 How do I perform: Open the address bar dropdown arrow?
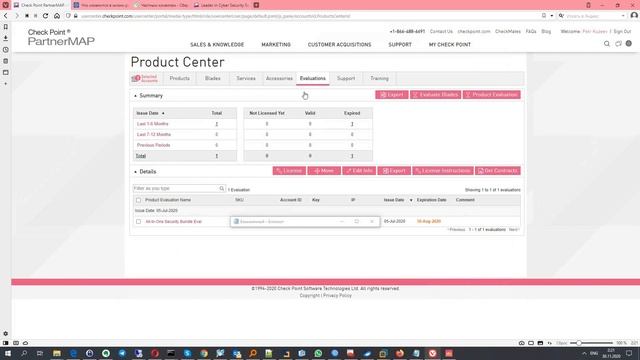tap(551, 16)
